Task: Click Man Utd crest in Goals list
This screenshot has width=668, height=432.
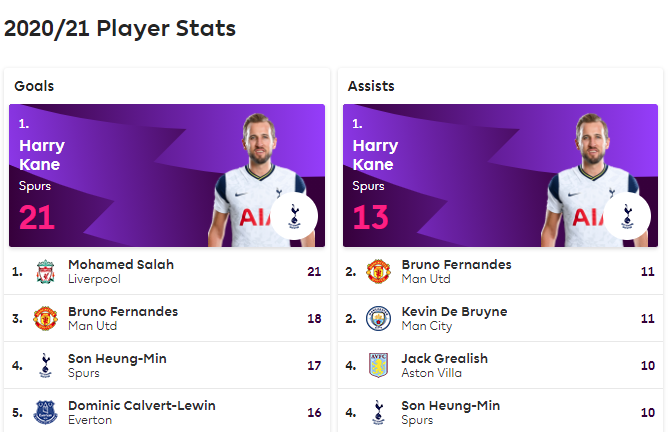Action: coord(45,318)
